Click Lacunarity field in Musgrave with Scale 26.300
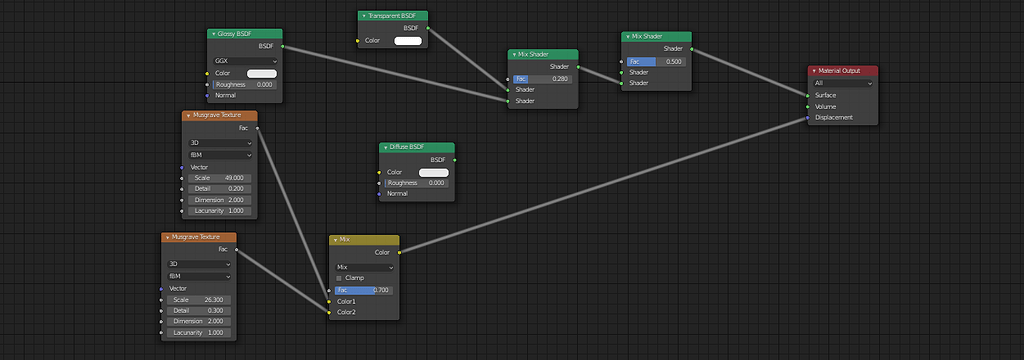The height and width of the screenshot is (360, 1024). point(199,333)
